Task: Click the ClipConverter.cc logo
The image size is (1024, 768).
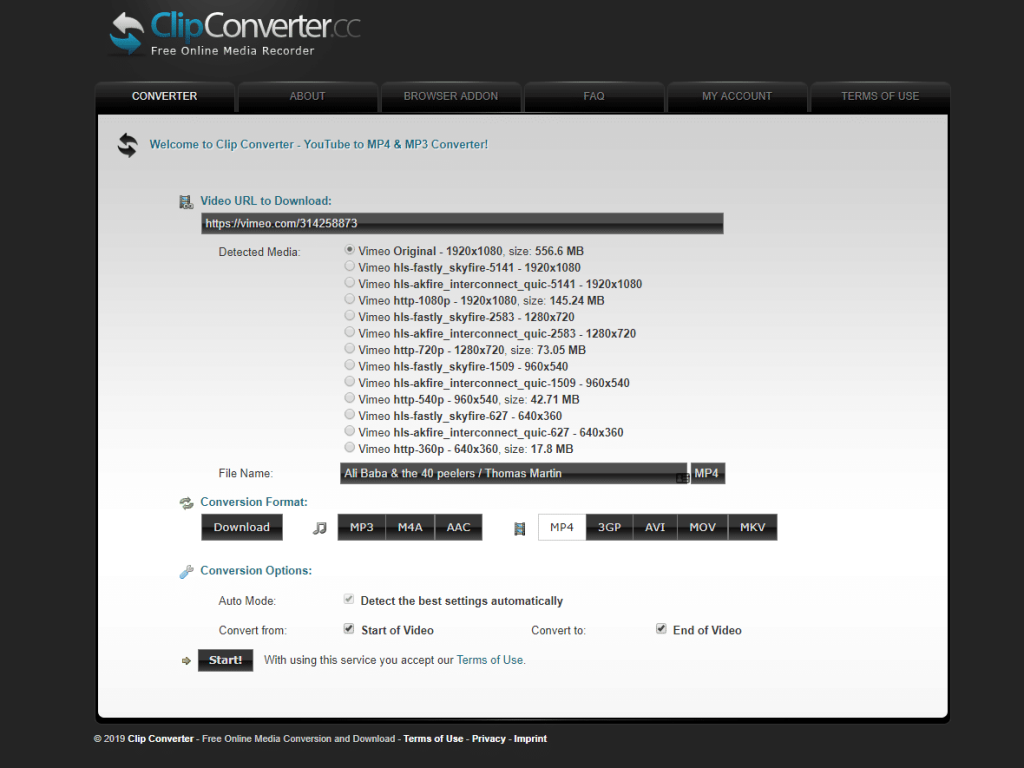Action: click(235, 33)
